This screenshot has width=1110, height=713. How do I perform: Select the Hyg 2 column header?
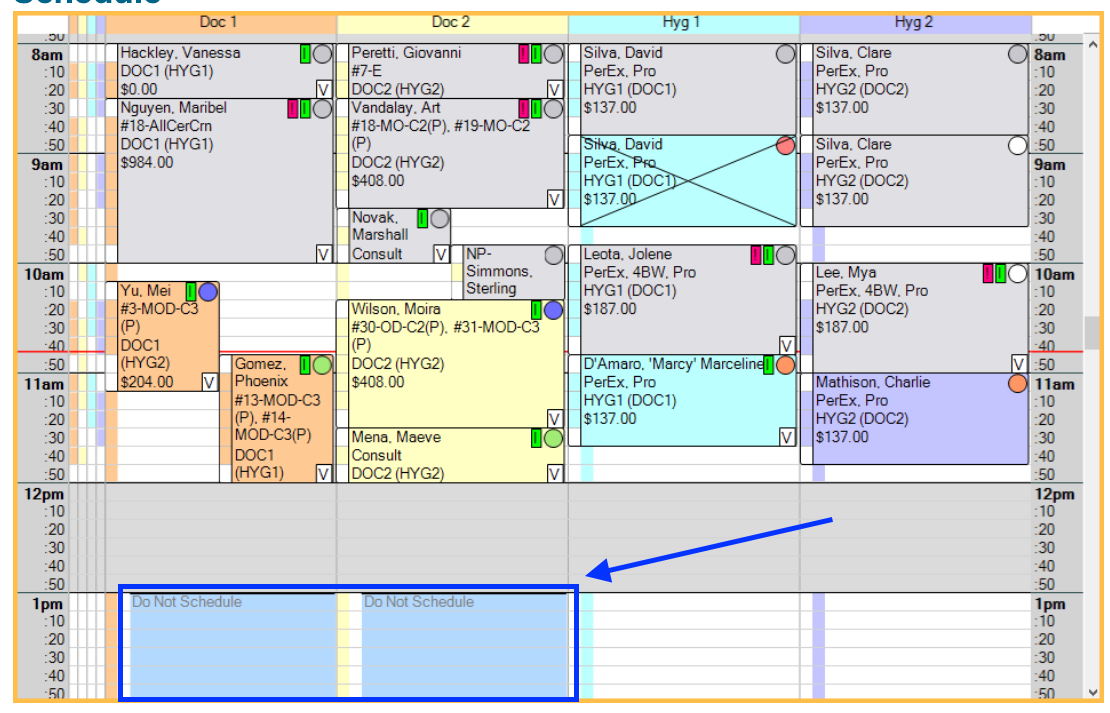point(915,22)
